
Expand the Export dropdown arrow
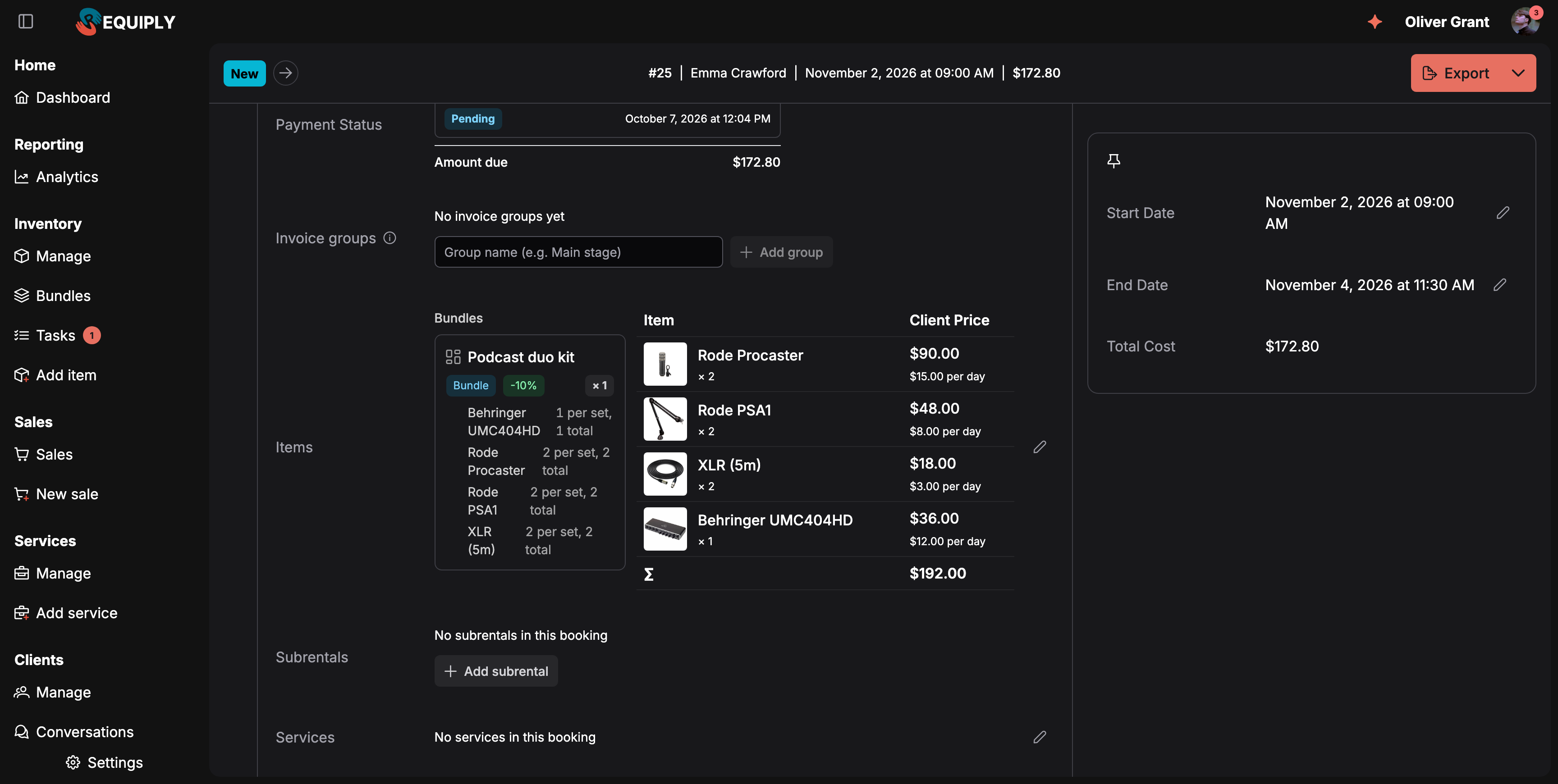click(1518, 73)
